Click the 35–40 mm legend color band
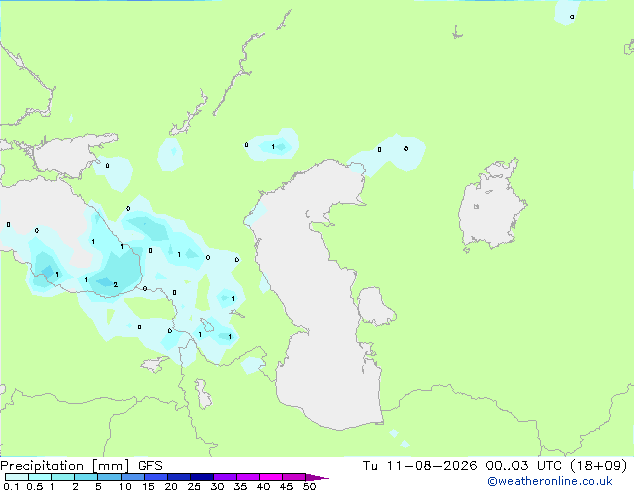The height and width of the screenshot is (490, 634). pyautogui.click(x=248, y=477)
